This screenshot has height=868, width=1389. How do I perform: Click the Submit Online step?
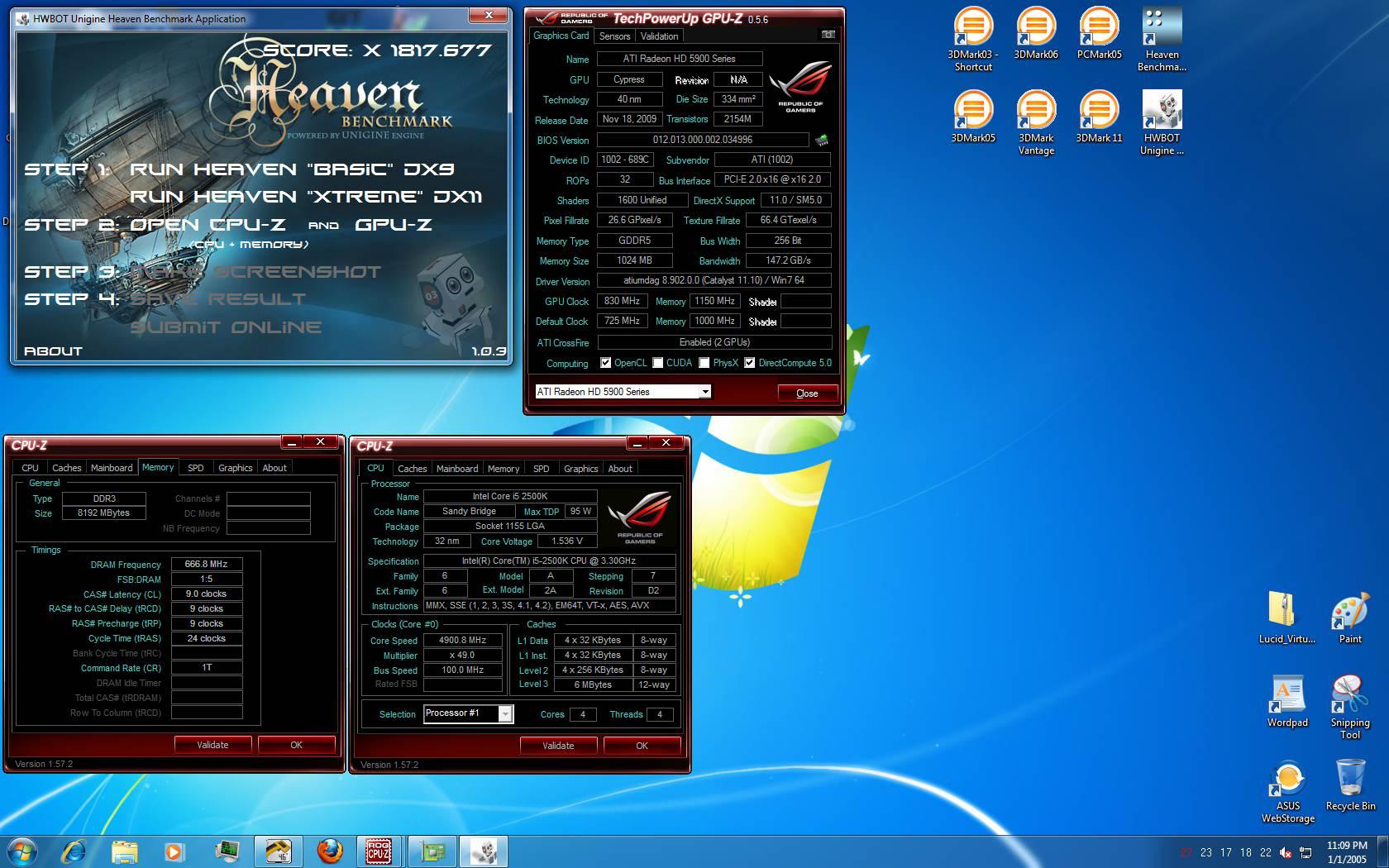226,327
